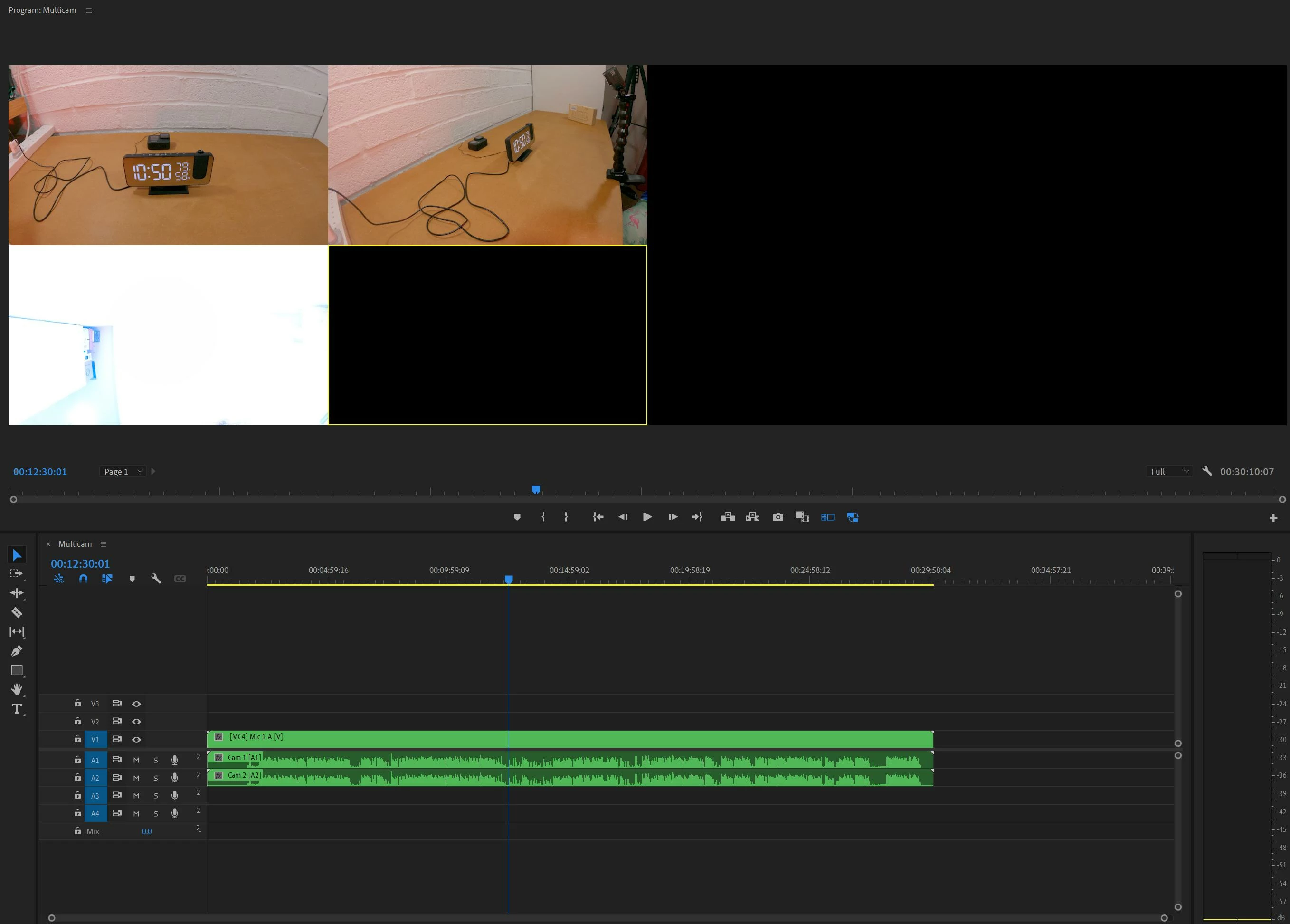
Task: Pick the Ripple Edit tool
Action: coord(17,593)
